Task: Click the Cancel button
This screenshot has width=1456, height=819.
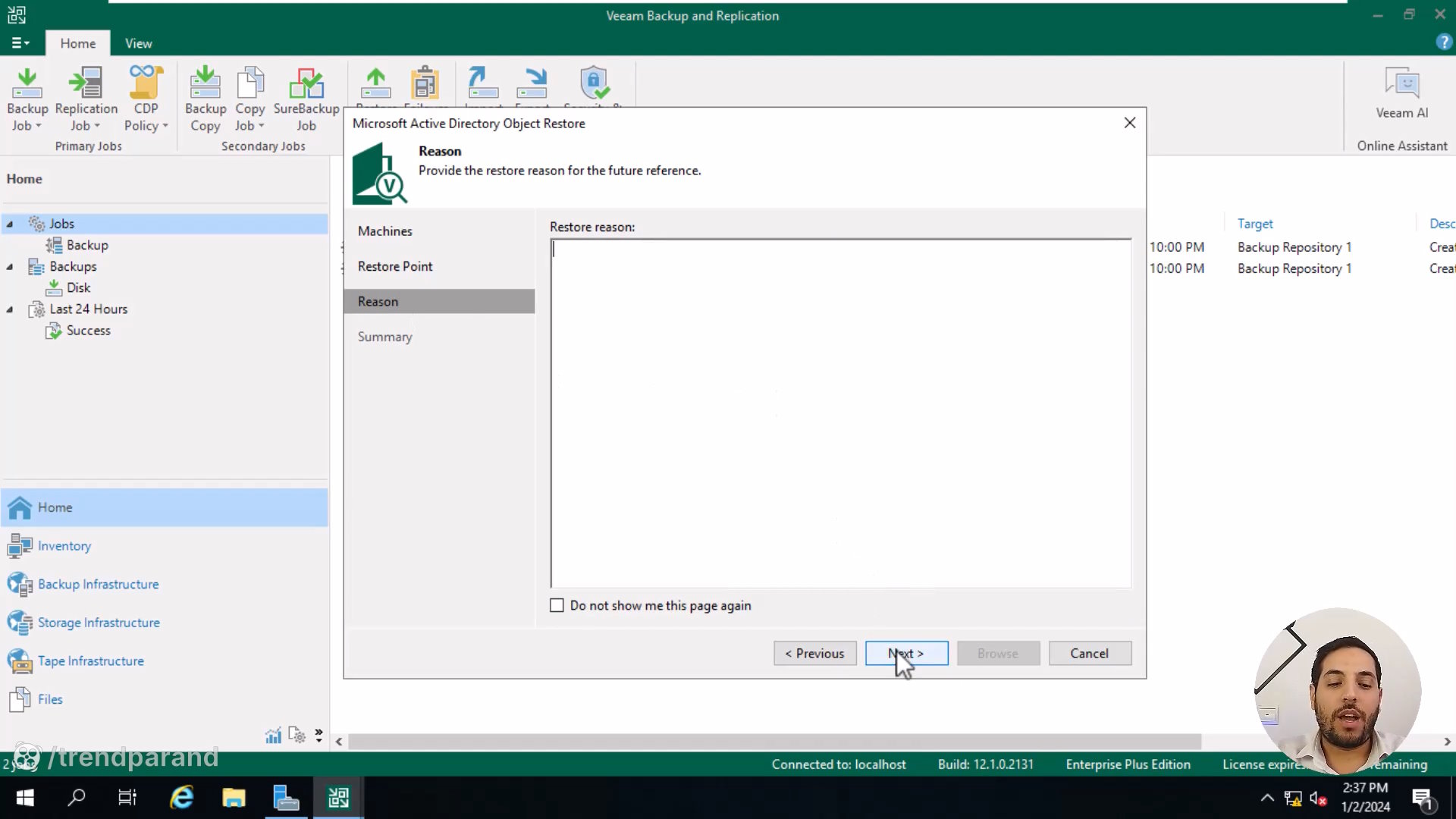Action: pos(1090,654)
